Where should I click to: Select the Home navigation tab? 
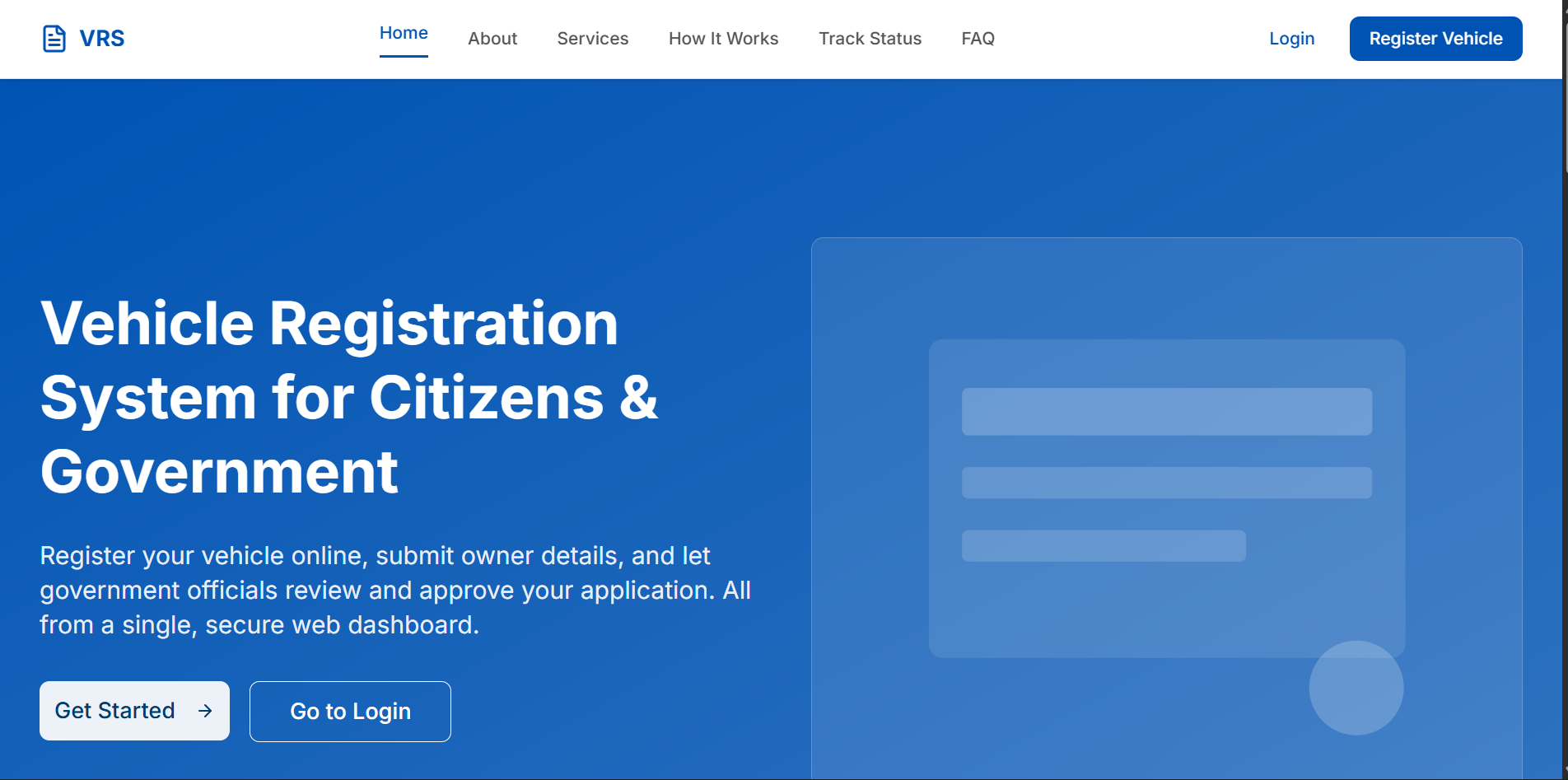404,33
